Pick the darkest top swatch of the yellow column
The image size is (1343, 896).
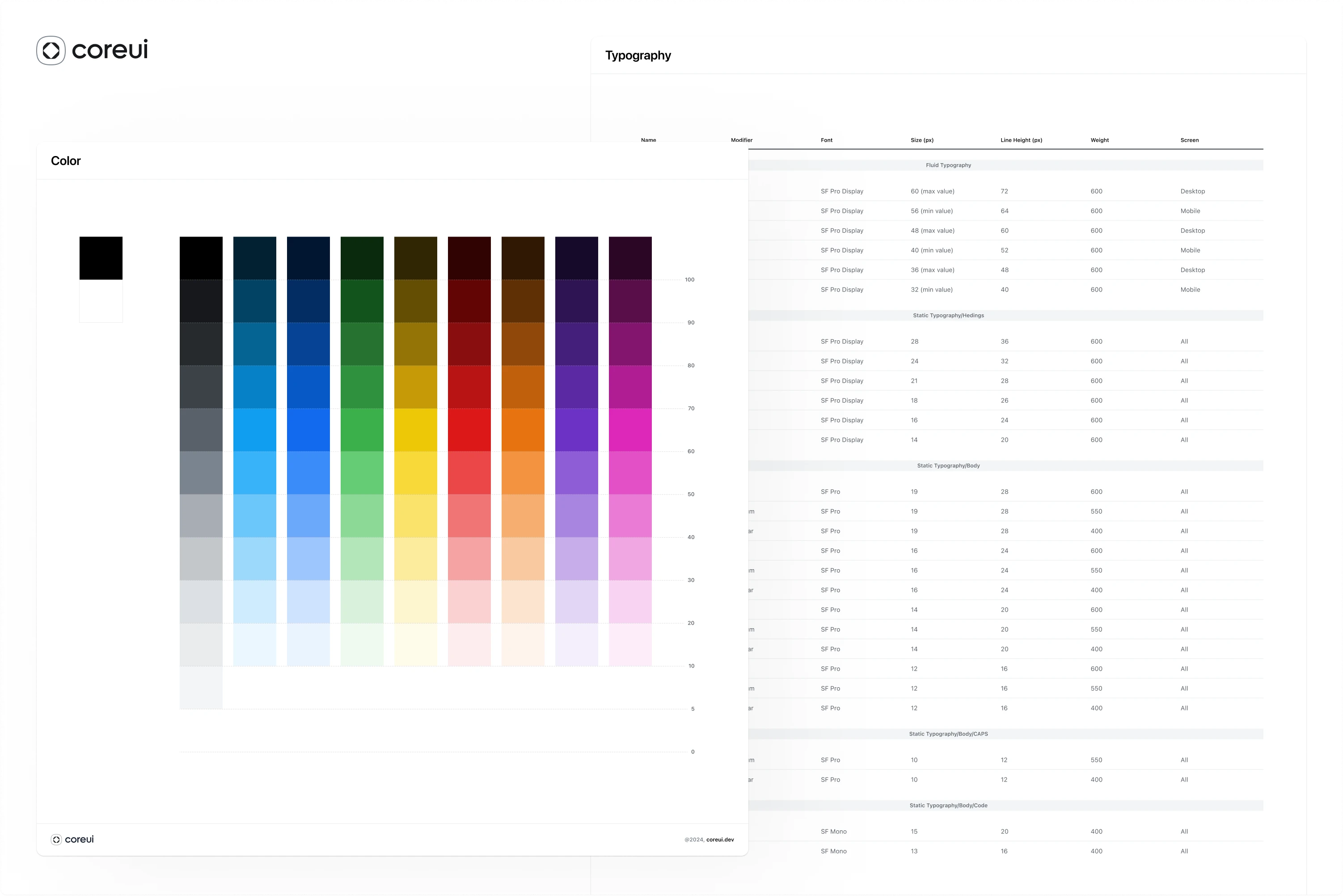coord(416,258)
